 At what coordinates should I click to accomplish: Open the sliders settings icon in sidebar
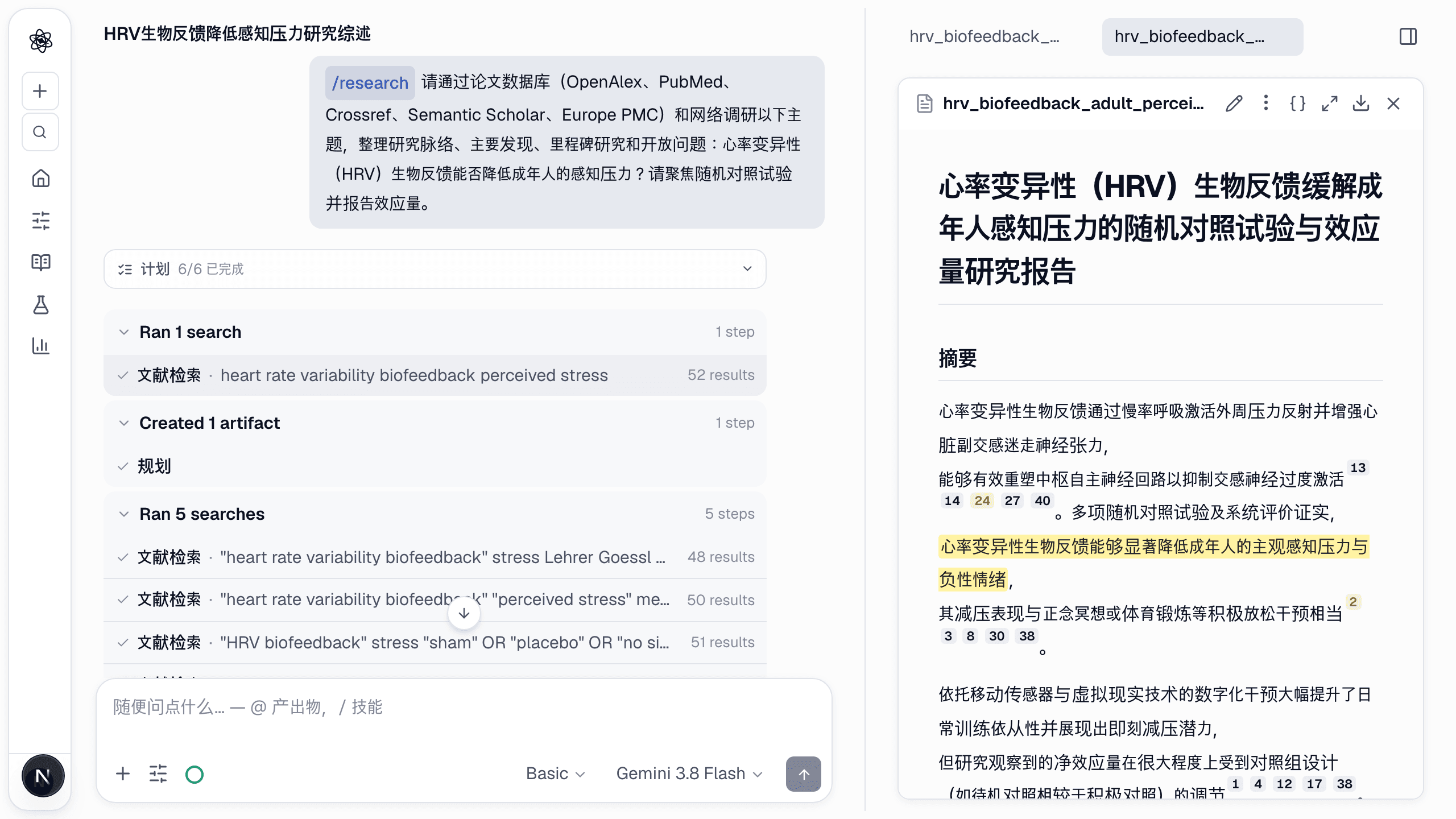coord(40,220)
